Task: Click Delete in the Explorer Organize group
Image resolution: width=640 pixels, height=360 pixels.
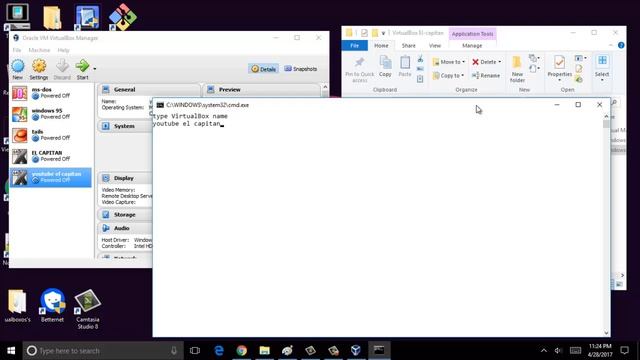Action: tap(486, 62)
